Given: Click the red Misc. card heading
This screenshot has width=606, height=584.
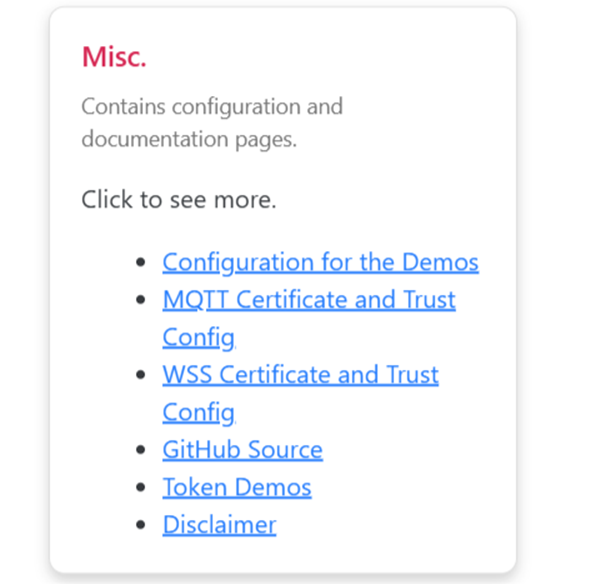Looking at the screenshot, I should click(x=114, y=57).
